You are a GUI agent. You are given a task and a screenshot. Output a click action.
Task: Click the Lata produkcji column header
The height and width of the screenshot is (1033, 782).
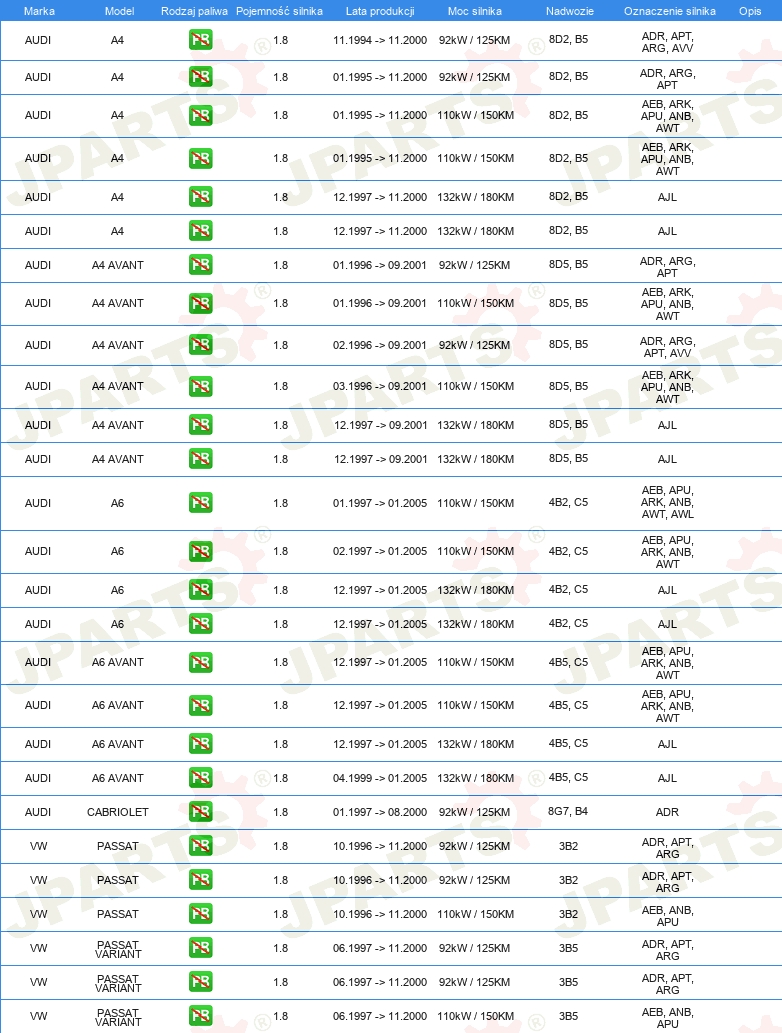tap(380, 11)
